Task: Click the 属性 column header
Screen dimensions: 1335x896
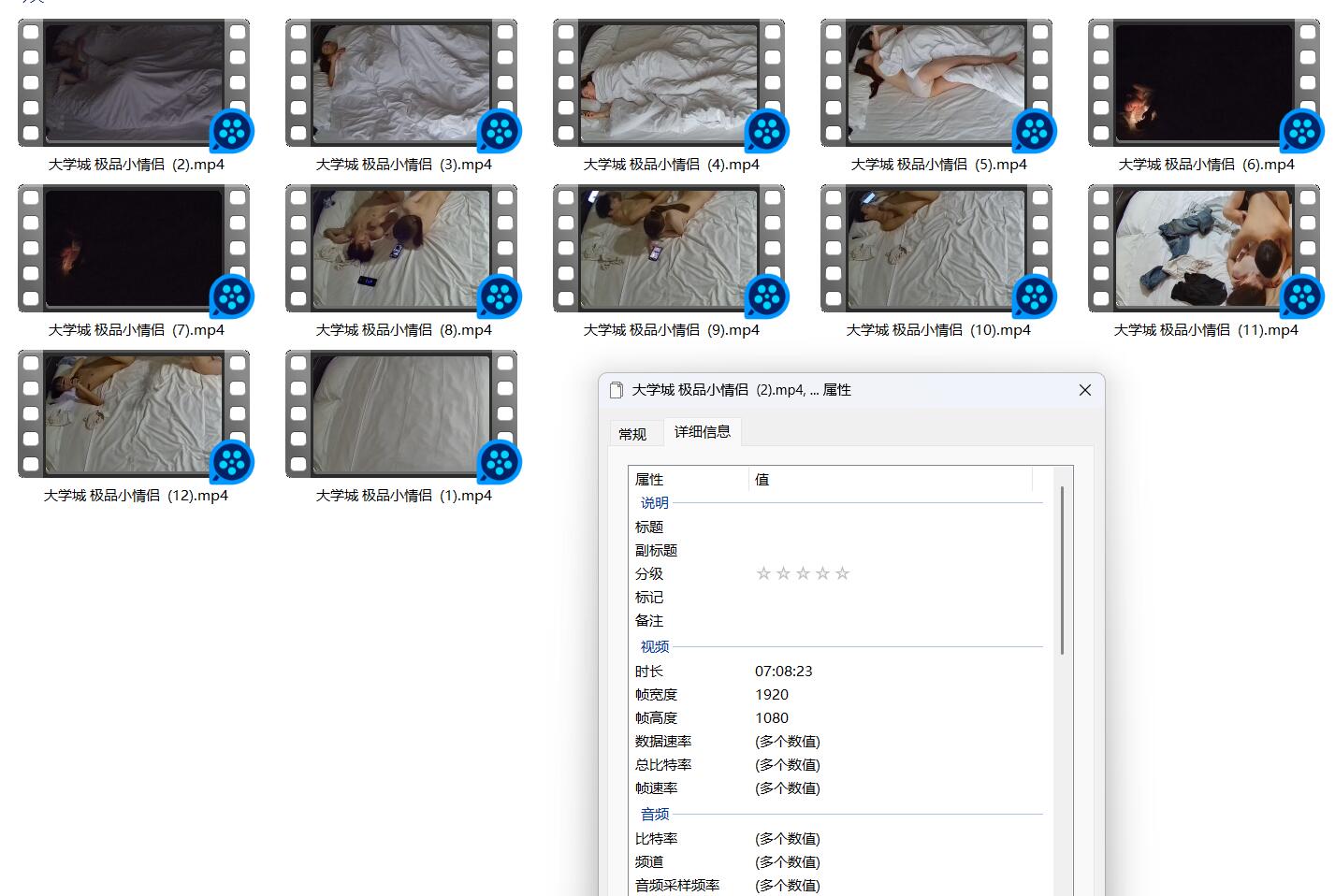Action: point(689,479)
